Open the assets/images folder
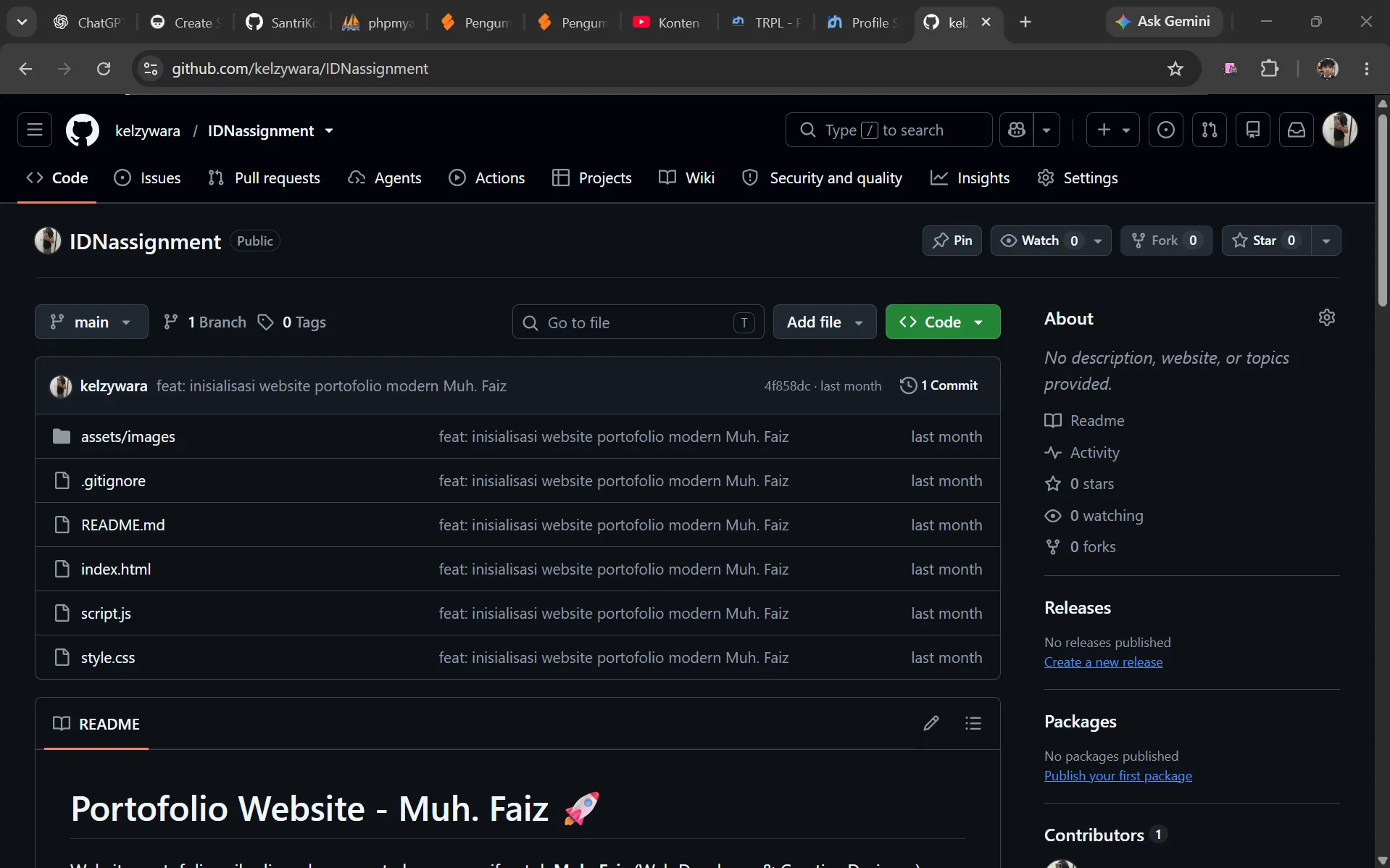 click(128, 437)
